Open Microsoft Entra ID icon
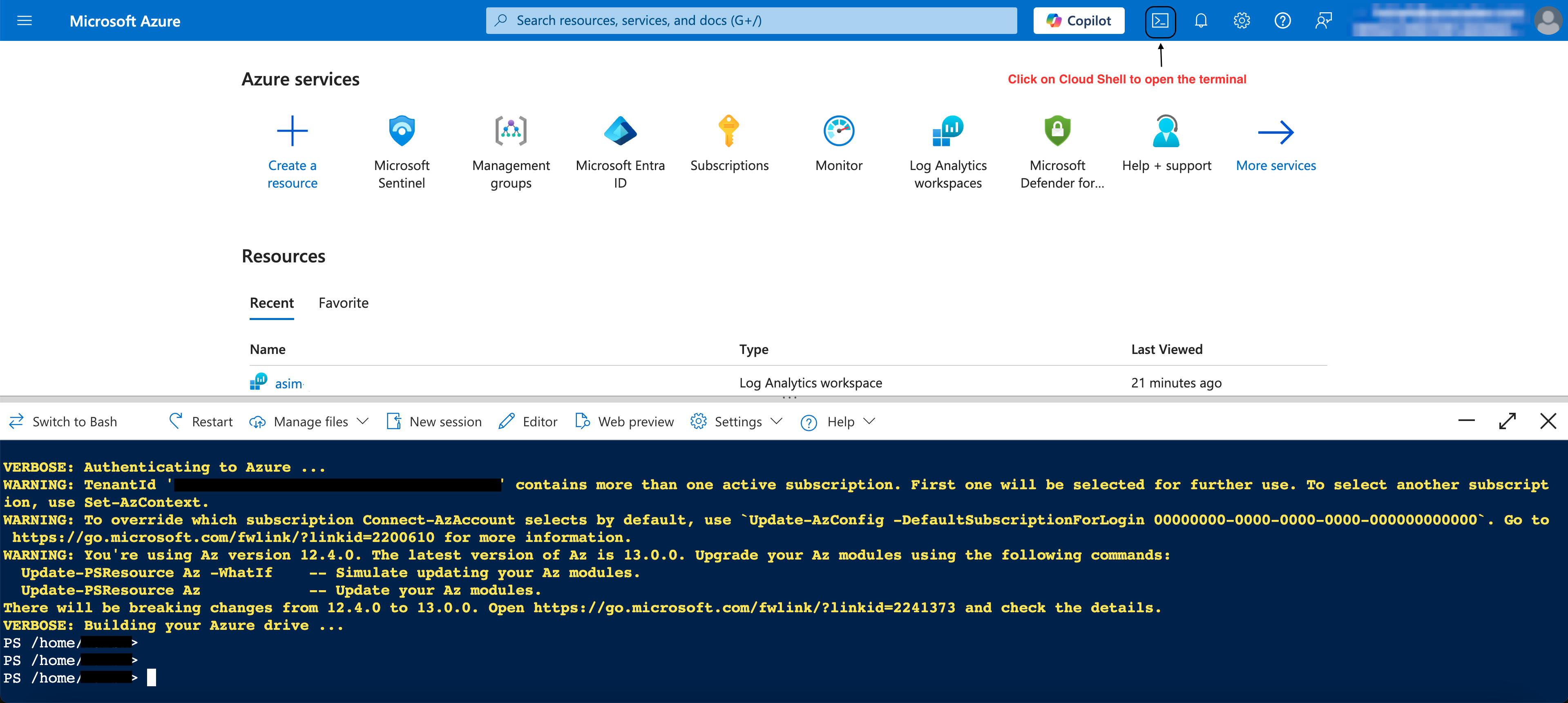 pyautogui.click(x=620, y=130)
